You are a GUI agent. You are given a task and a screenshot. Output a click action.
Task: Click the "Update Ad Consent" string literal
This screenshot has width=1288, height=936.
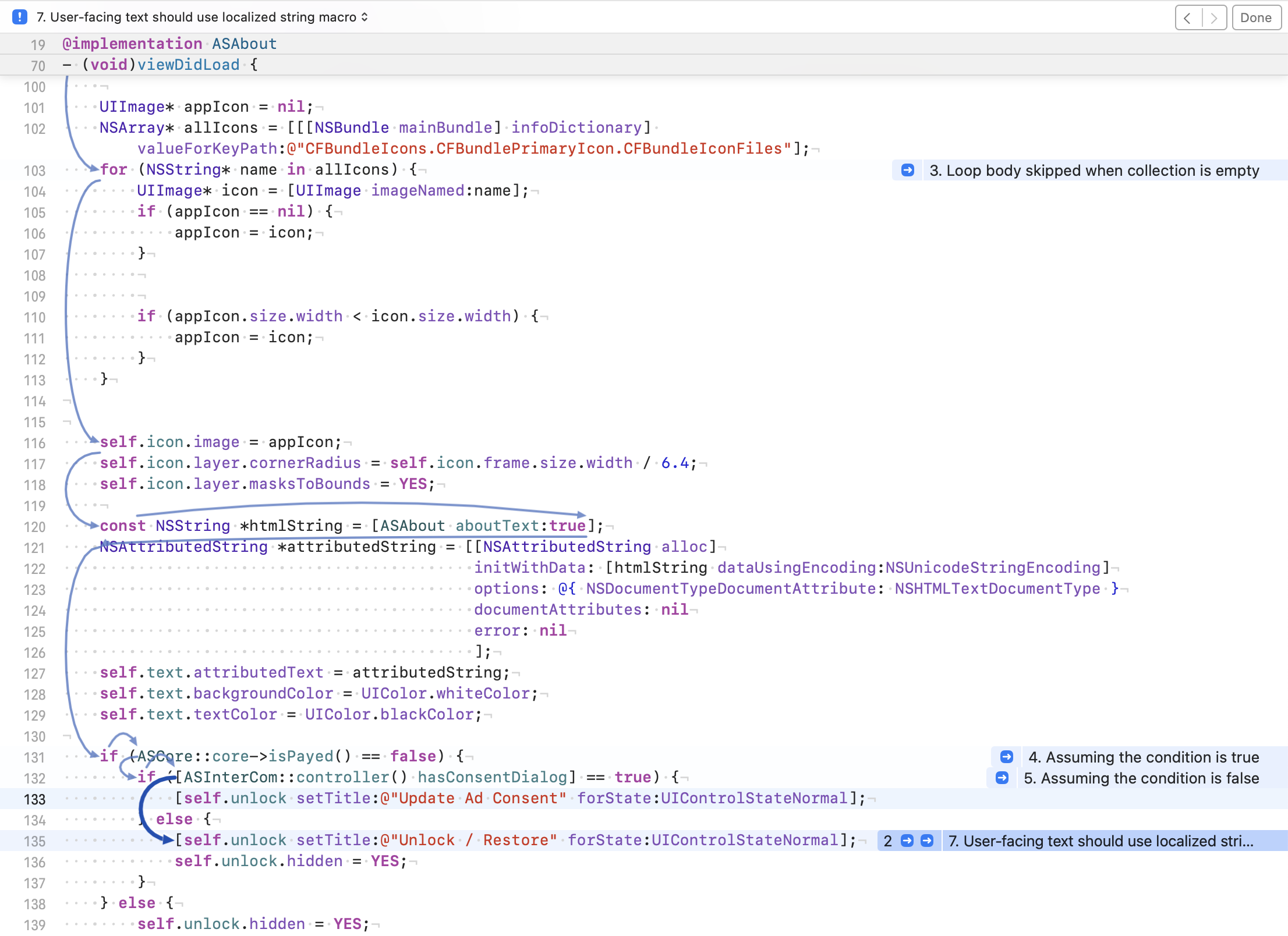[473, 798]
